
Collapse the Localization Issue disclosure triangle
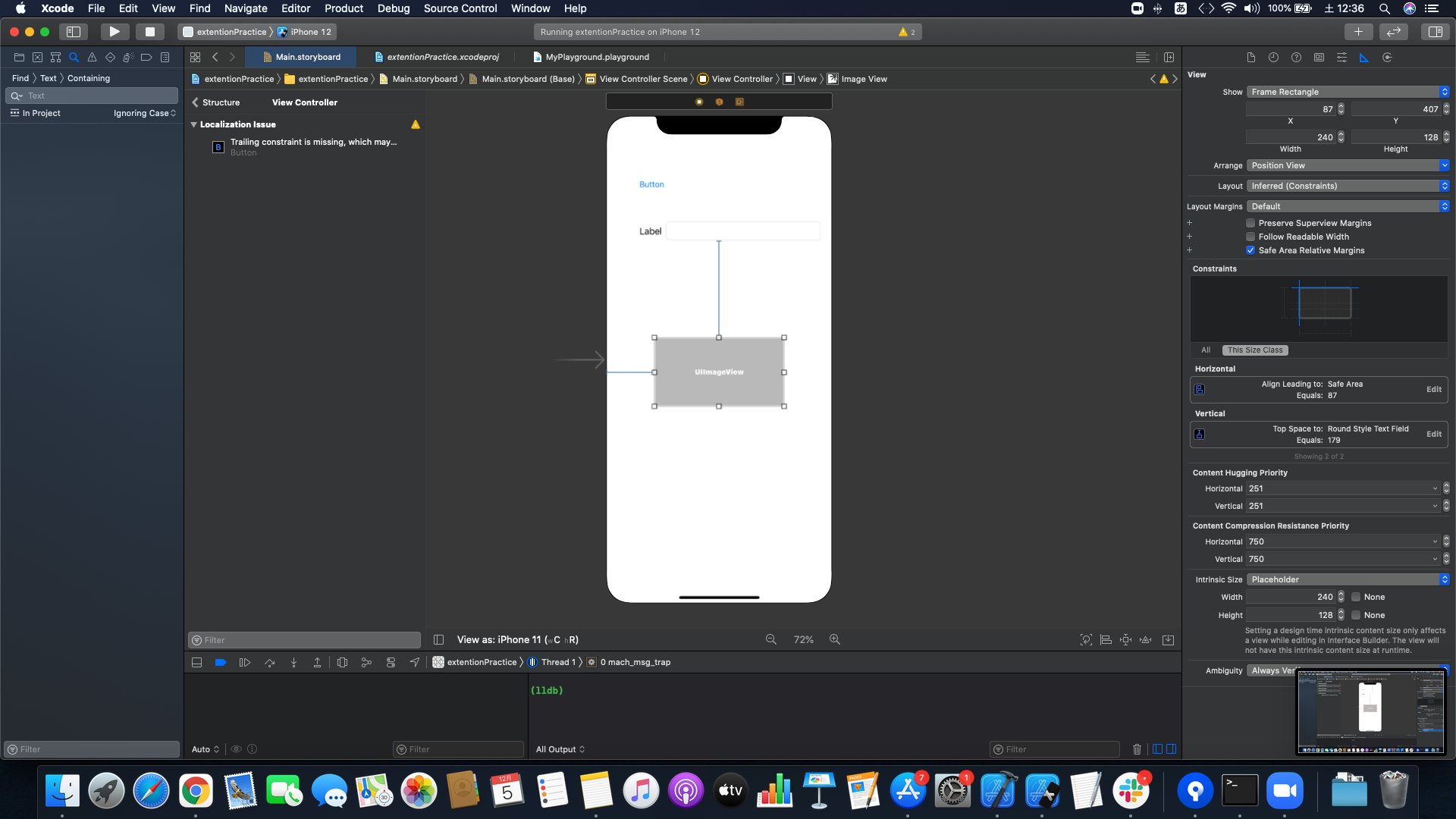[193, 124]
